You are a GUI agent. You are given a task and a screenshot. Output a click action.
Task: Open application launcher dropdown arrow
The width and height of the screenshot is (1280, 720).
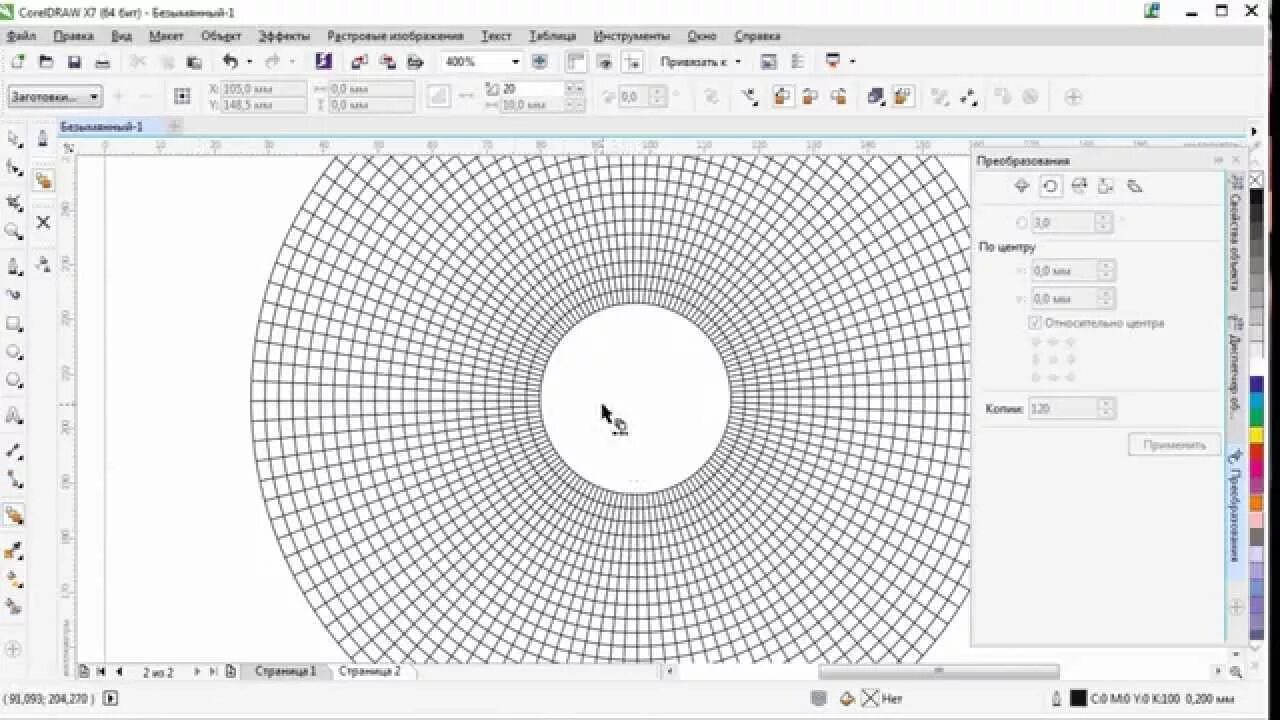pyautogui.click(x=853, y=62)
